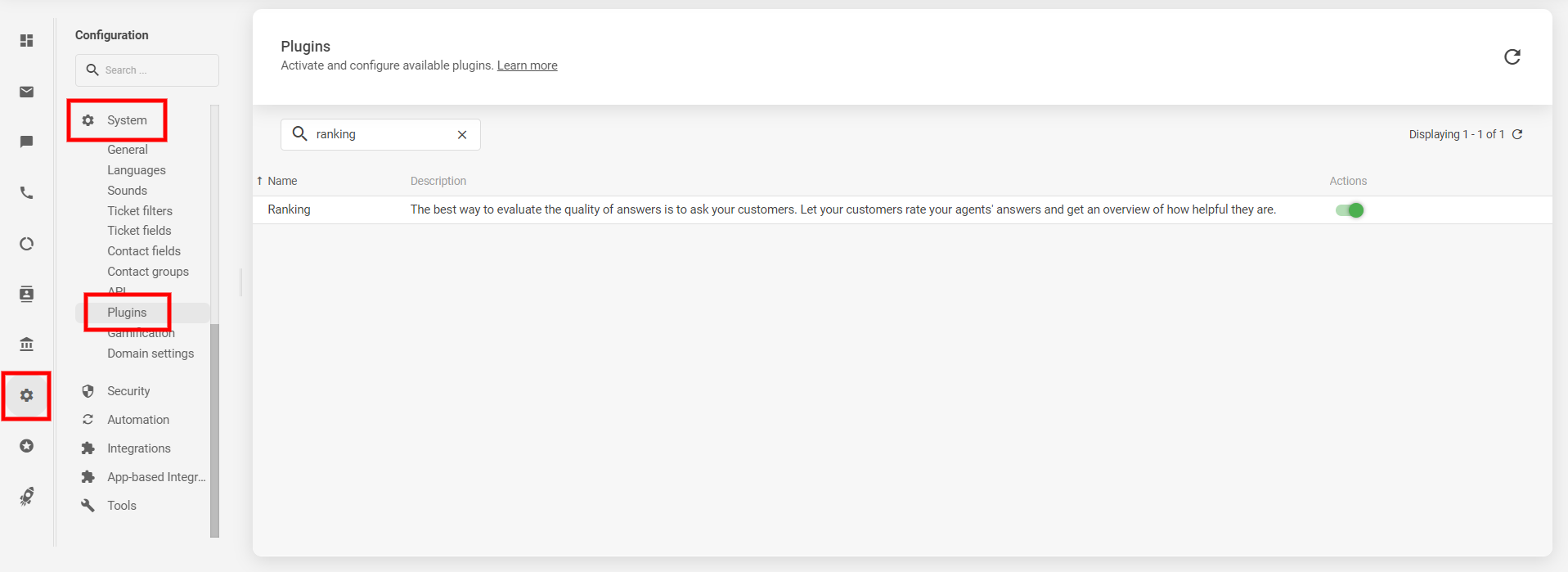Open the Learn more link

(527, 65)
